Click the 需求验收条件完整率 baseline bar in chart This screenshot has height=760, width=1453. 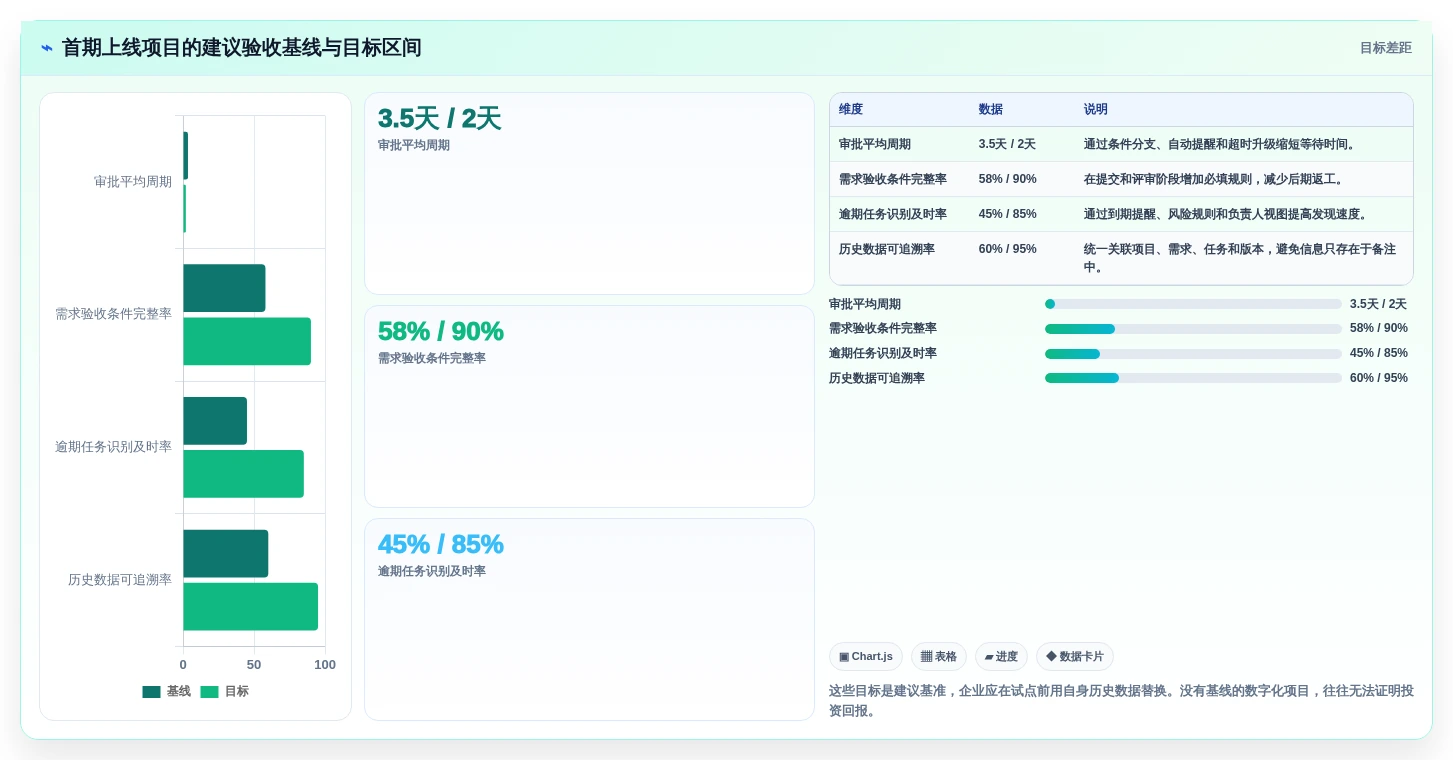pos(224,288)
